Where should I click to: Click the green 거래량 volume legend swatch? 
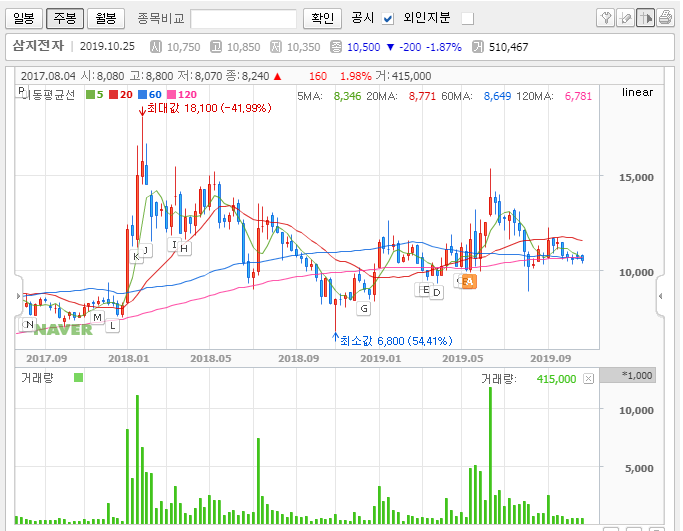(78, 377)
